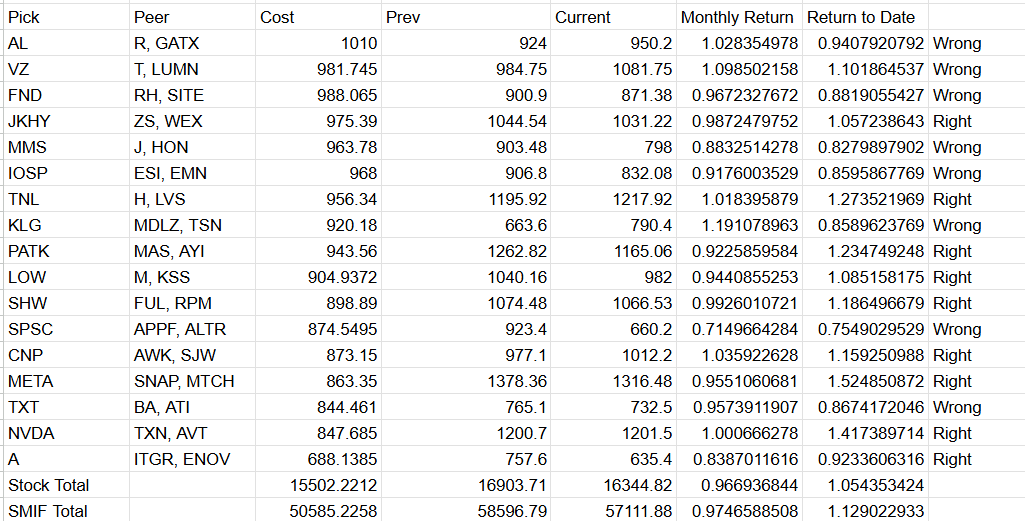Select peer cell 'FUL, RPM'

(192, 303)
